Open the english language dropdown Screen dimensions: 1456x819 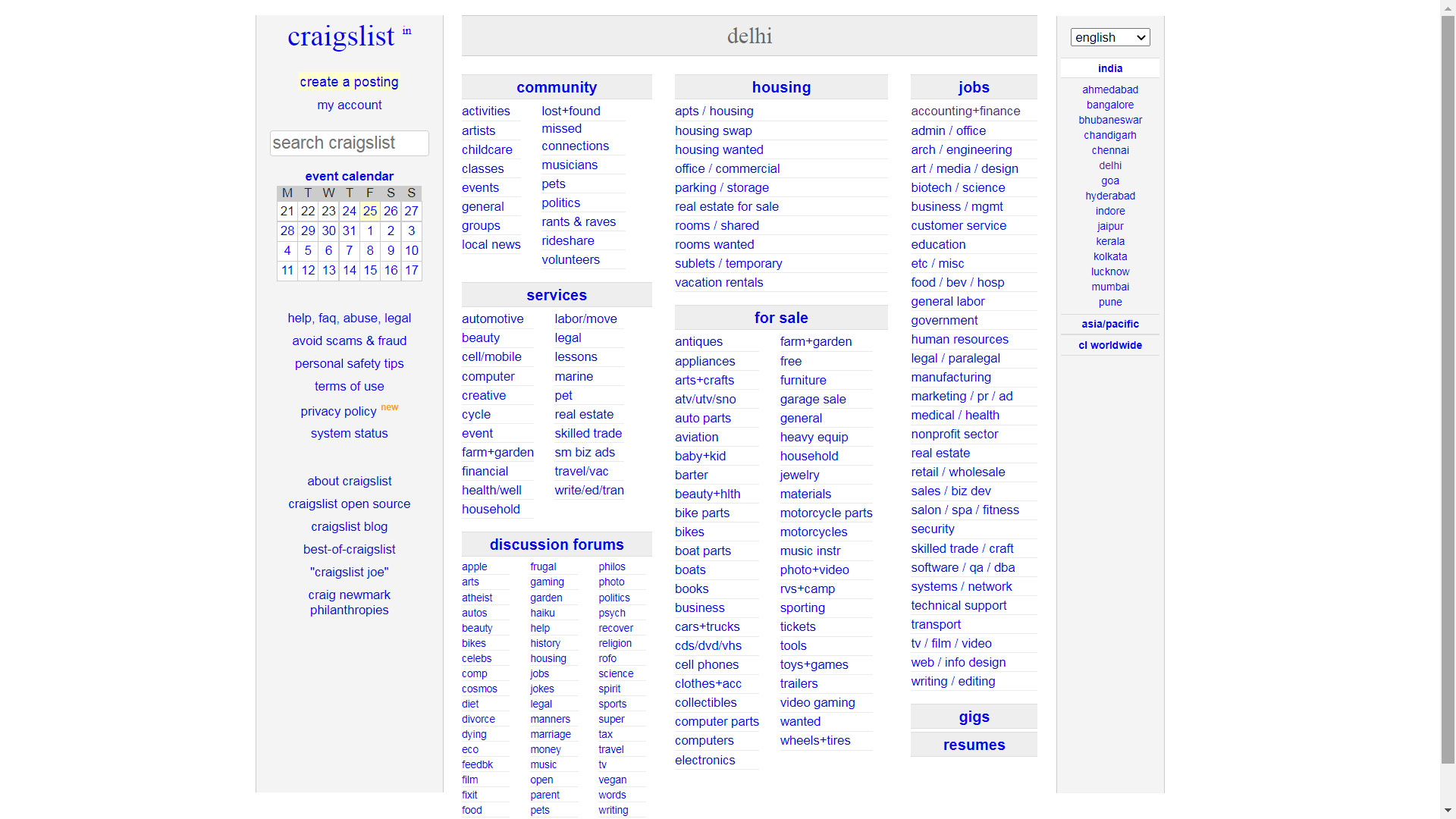1110,37
